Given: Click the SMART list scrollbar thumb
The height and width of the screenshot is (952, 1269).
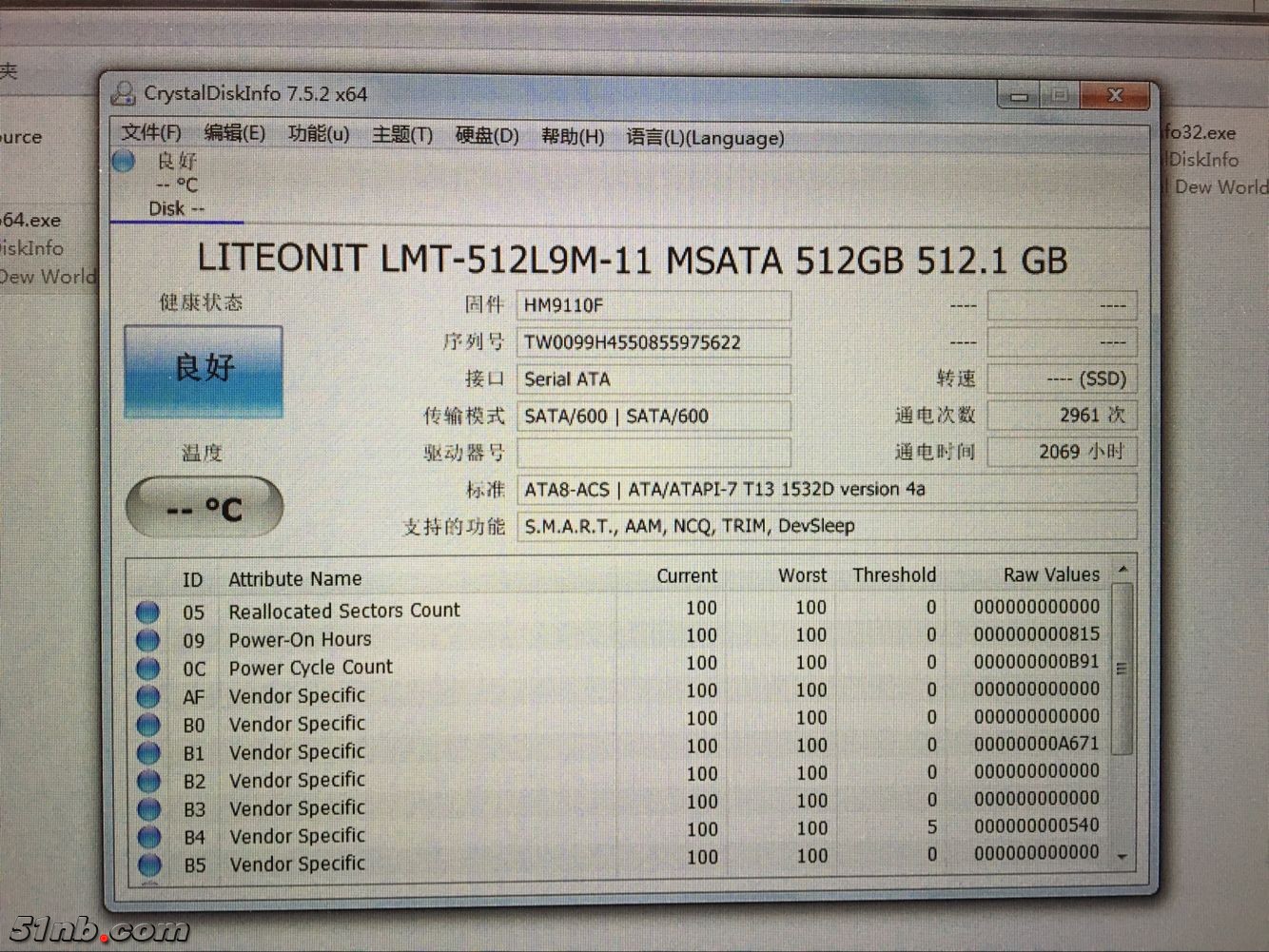Looking at the screenshot, I should click(1122, 668).
